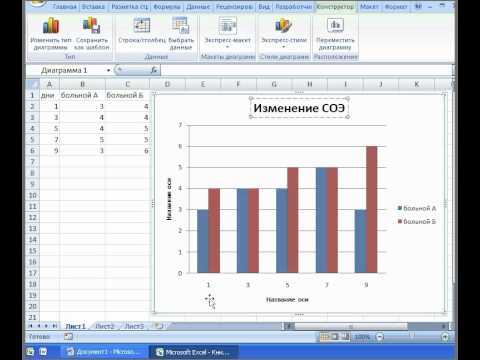Open Выбрать данные dialog icon
This screenshot has width=480, height=360.
click(x=181, y=26)
